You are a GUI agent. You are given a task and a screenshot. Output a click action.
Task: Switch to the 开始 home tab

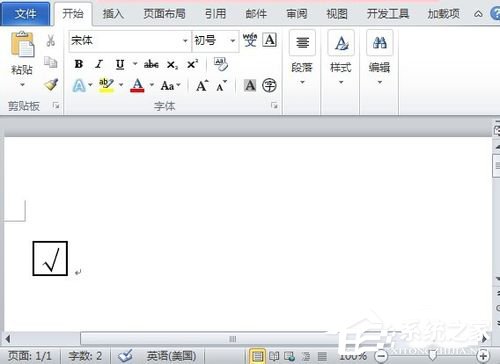click(73, 14)
